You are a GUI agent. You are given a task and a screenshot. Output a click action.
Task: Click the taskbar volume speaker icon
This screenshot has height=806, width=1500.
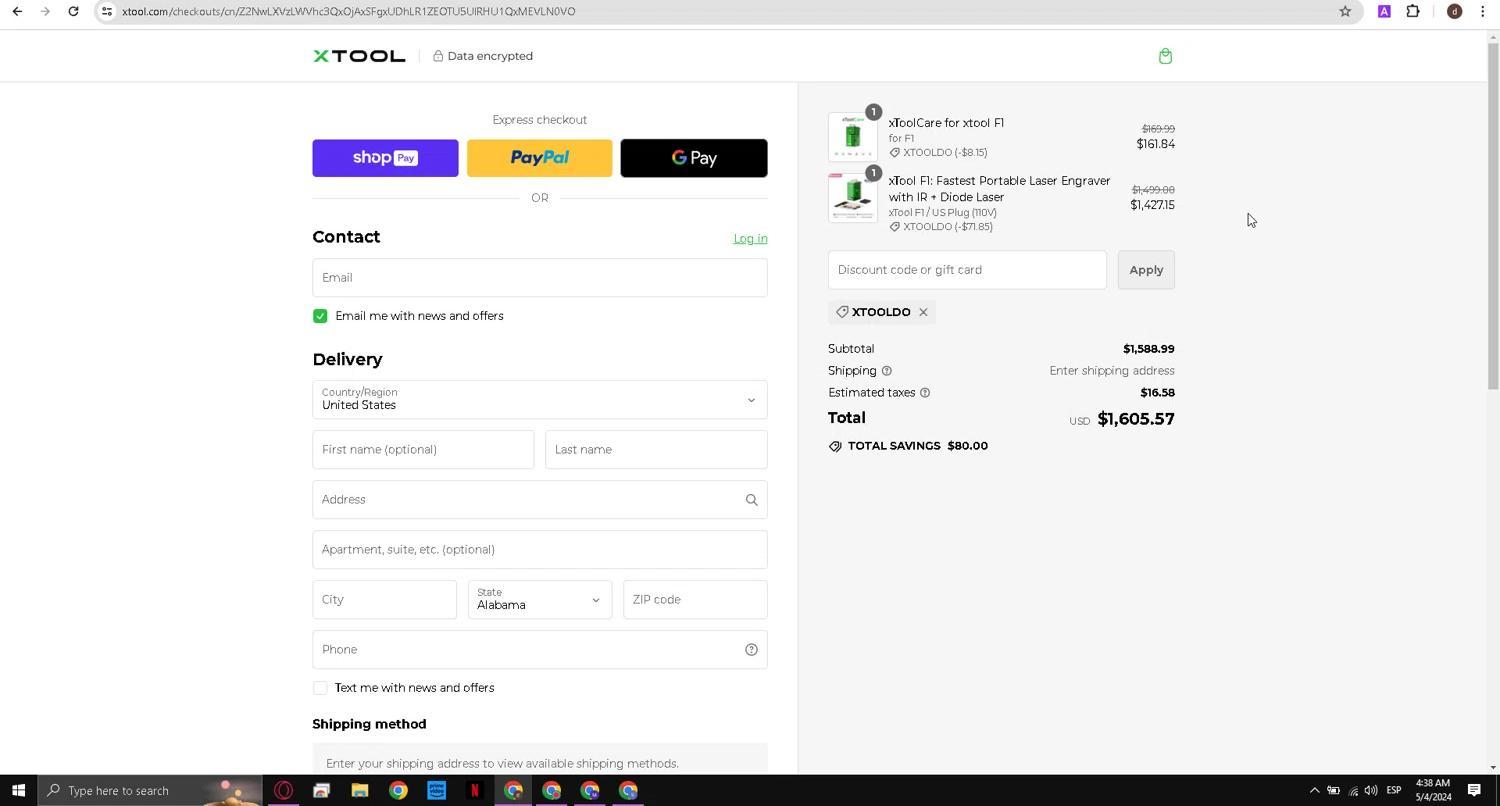click(x=1371, y=791)
